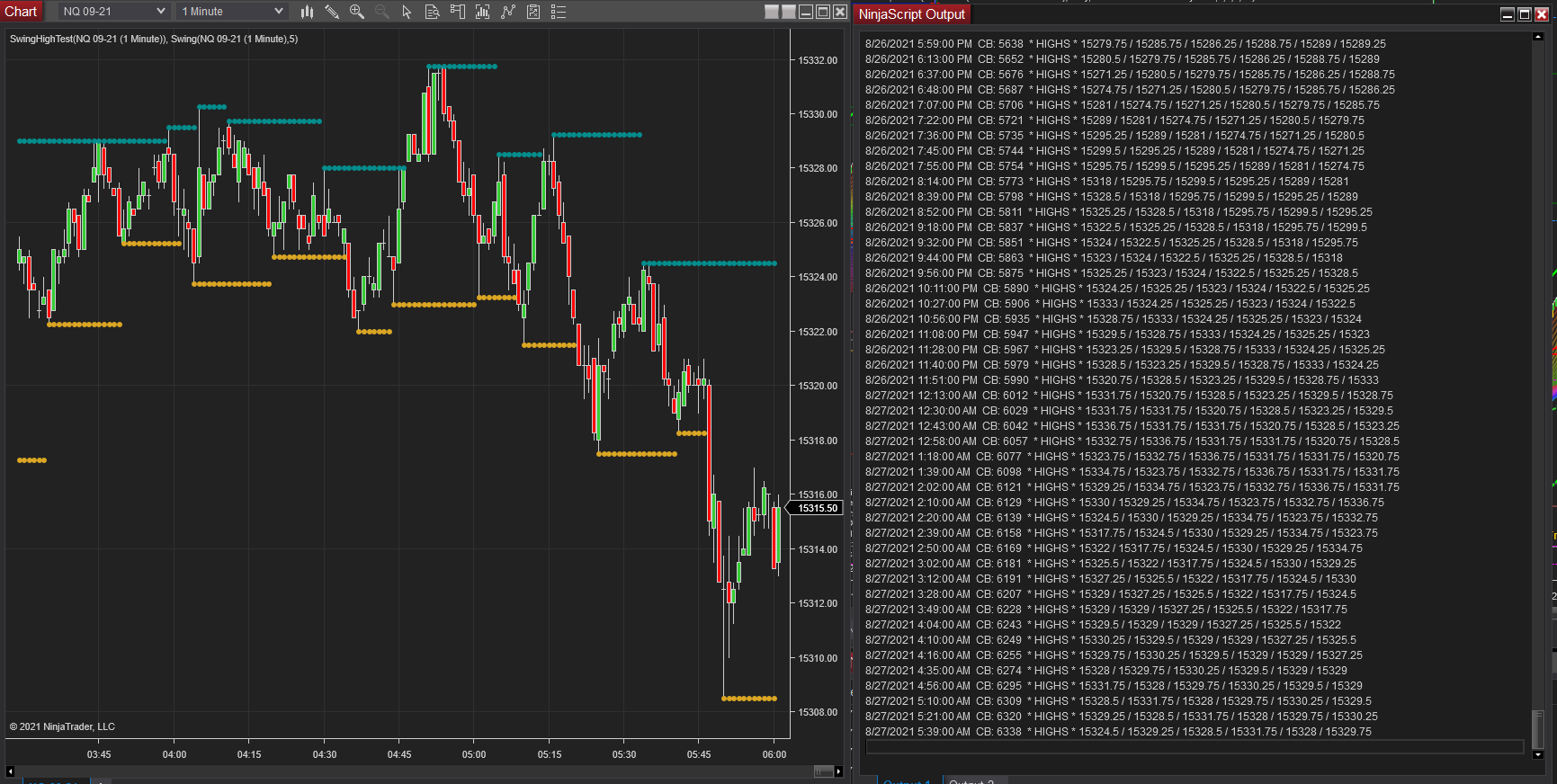Screen dimensions: 1557x784
Task: Open the Chart Trader panel icon
Action: coord(457,12)
